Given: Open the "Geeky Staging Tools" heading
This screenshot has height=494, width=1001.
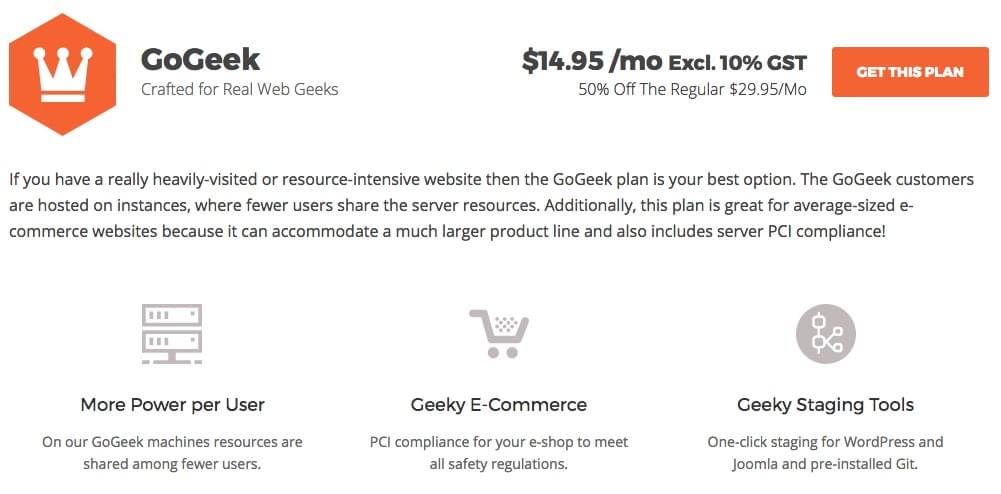Looking at the screenshot, I should pos(825,405).
